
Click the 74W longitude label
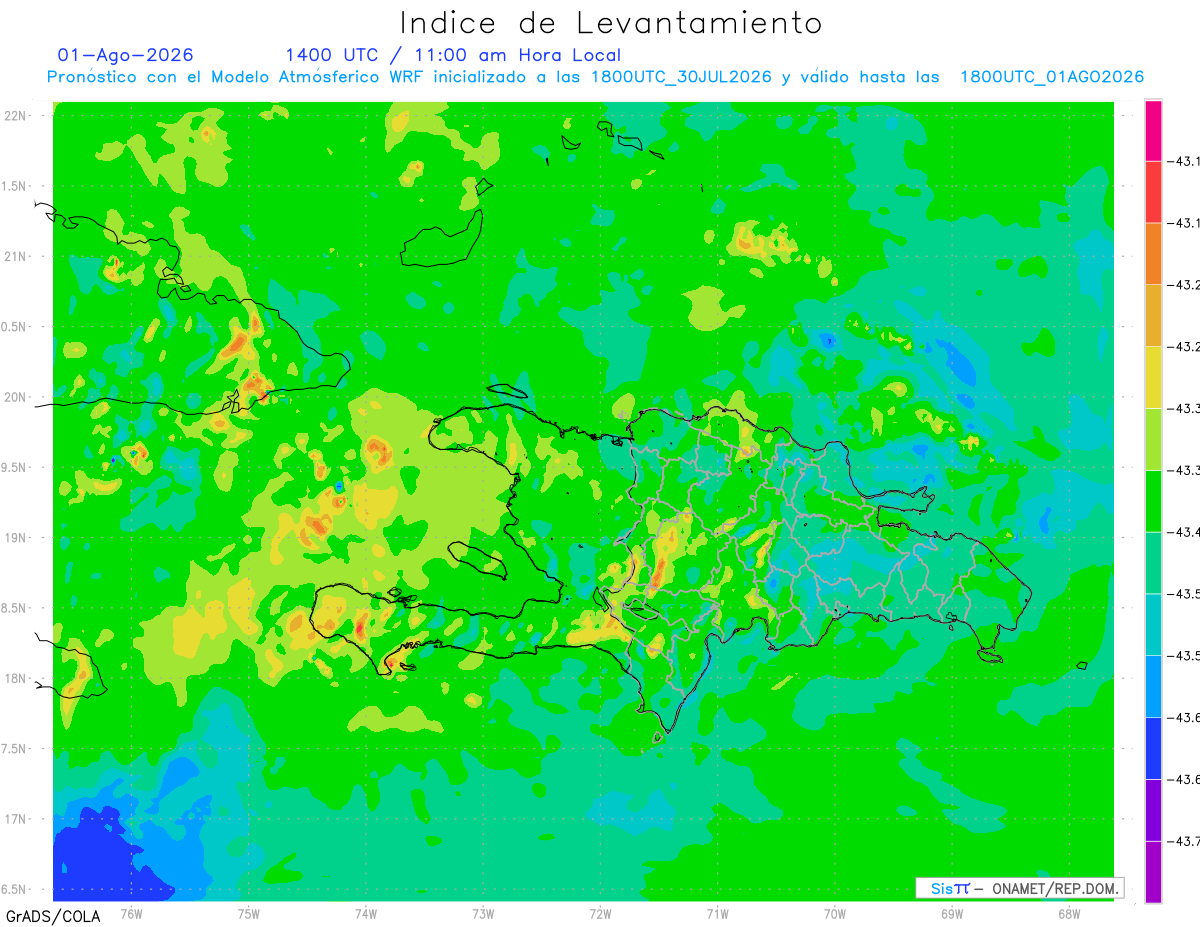click(x=366, y=913)
